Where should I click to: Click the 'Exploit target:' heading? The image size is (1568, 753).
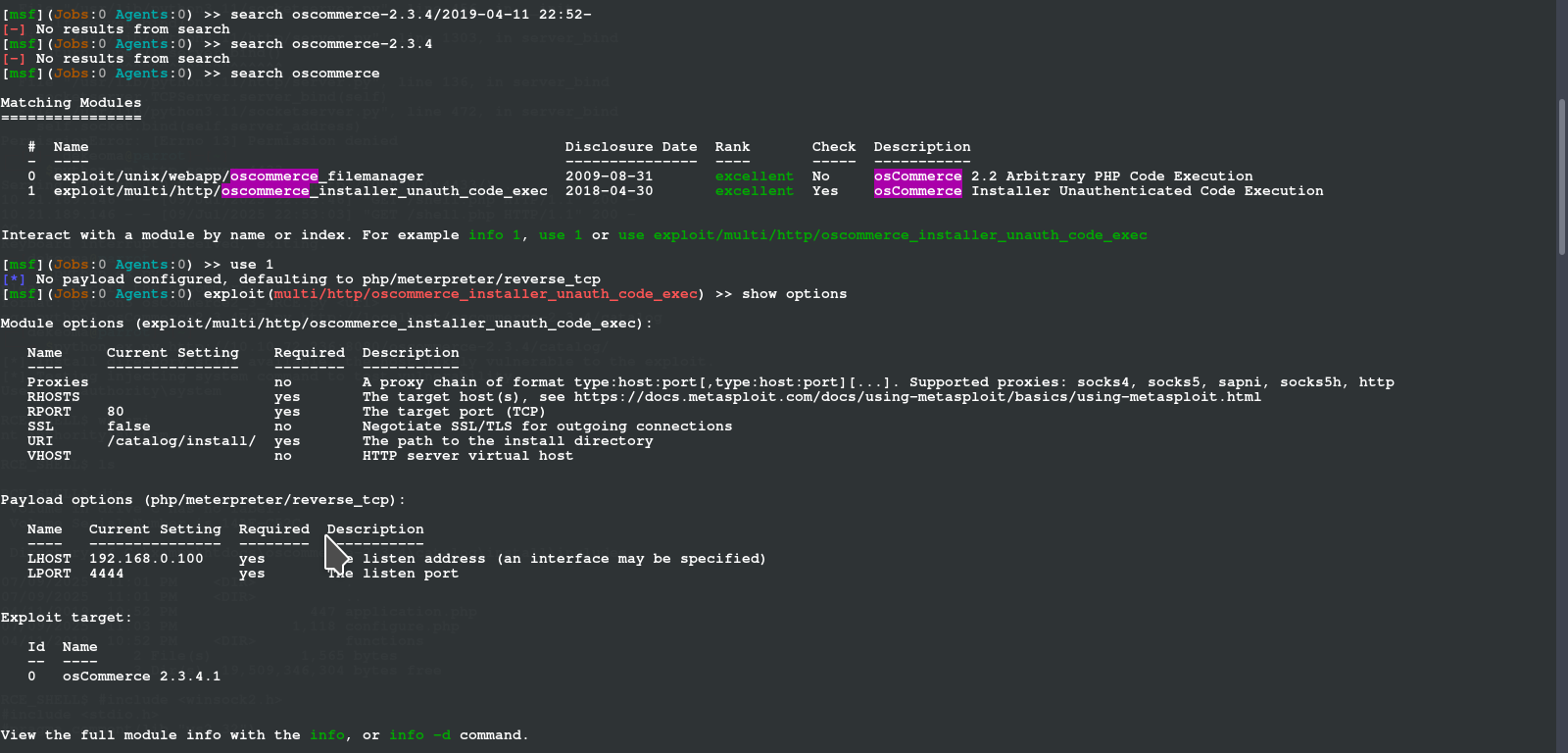[x=67, y=618]
